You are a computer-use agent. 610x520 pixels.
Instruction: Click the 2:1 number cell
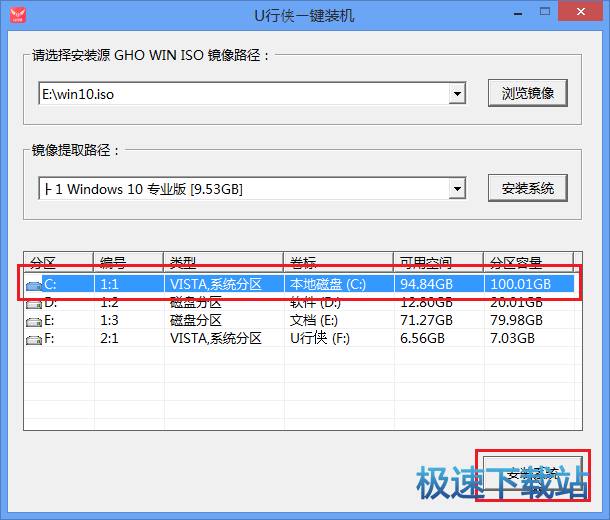click(129, 338)
